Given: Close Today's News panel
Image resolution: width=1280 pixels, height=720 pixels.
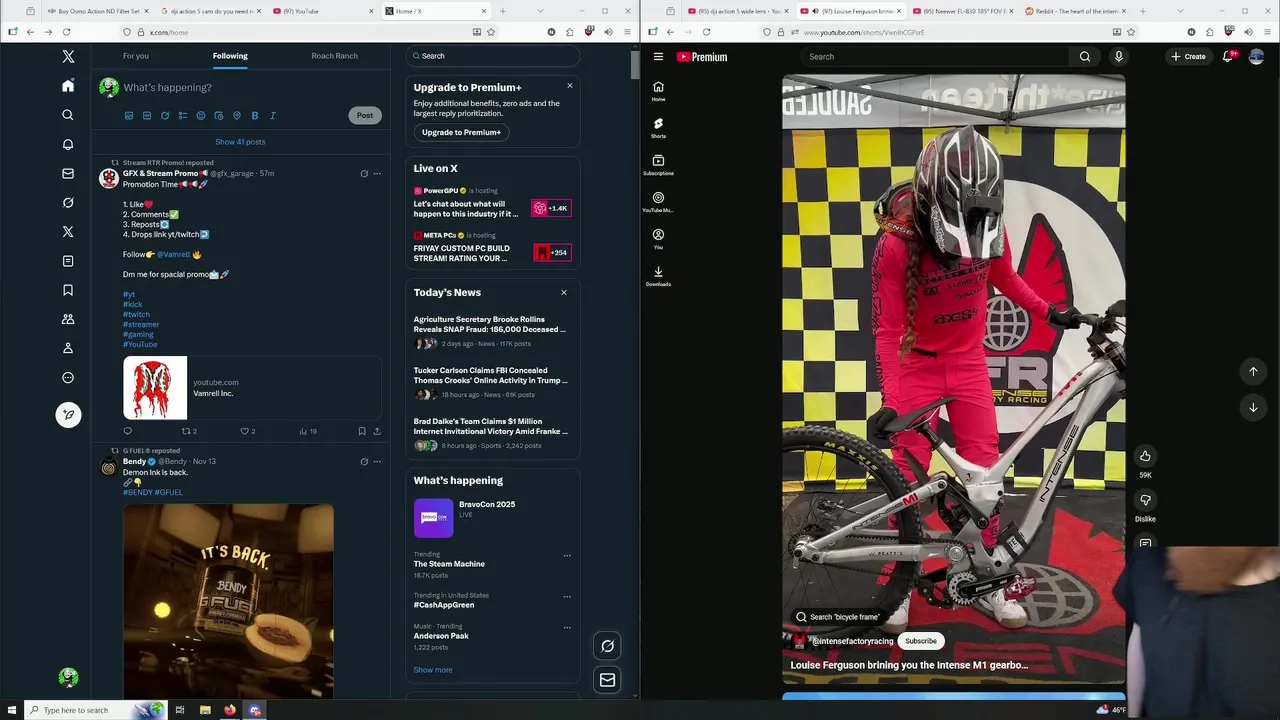Looking at the screenshot, I should (564, 293).
